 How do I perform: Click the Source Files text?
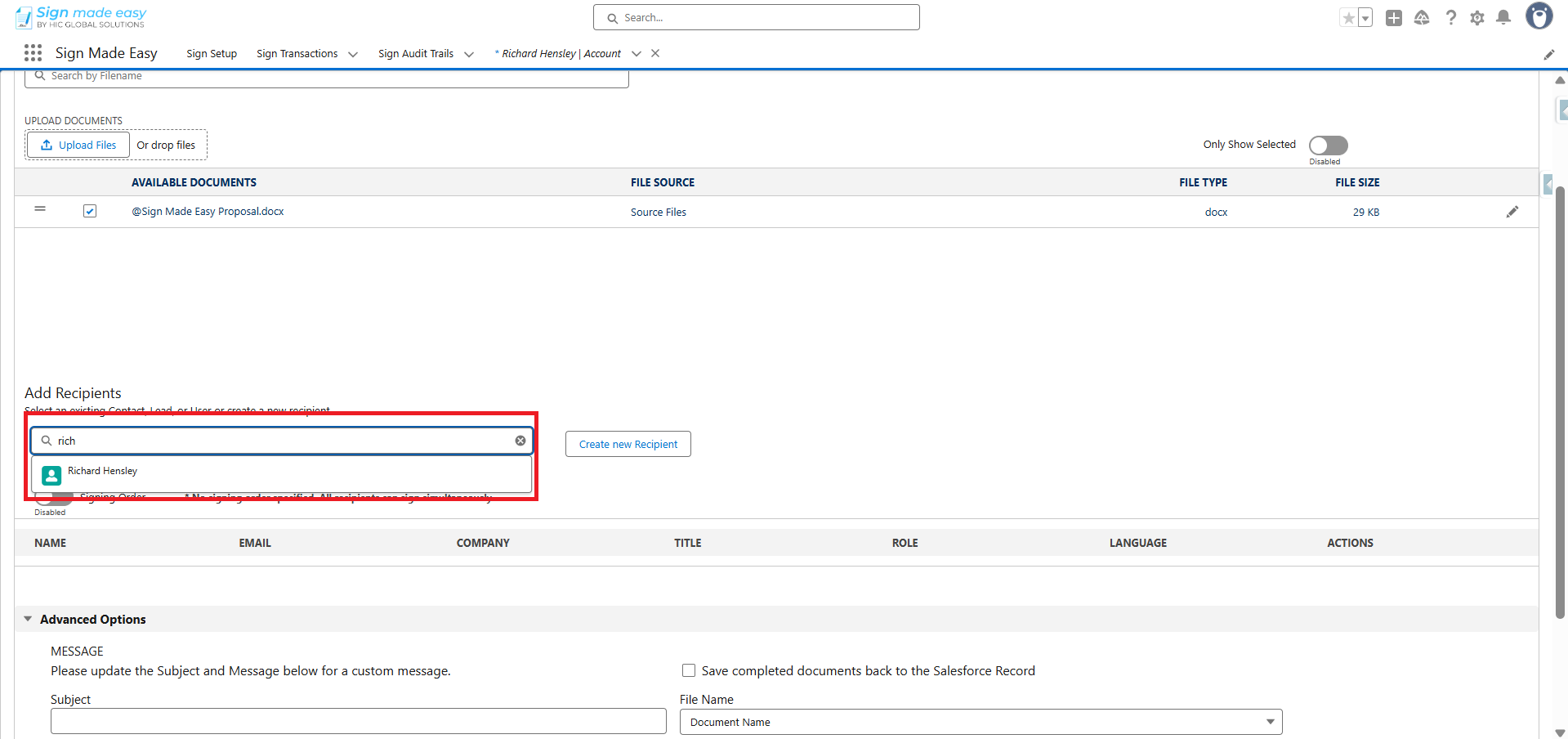pyautogui.click(x=659, y=212)
